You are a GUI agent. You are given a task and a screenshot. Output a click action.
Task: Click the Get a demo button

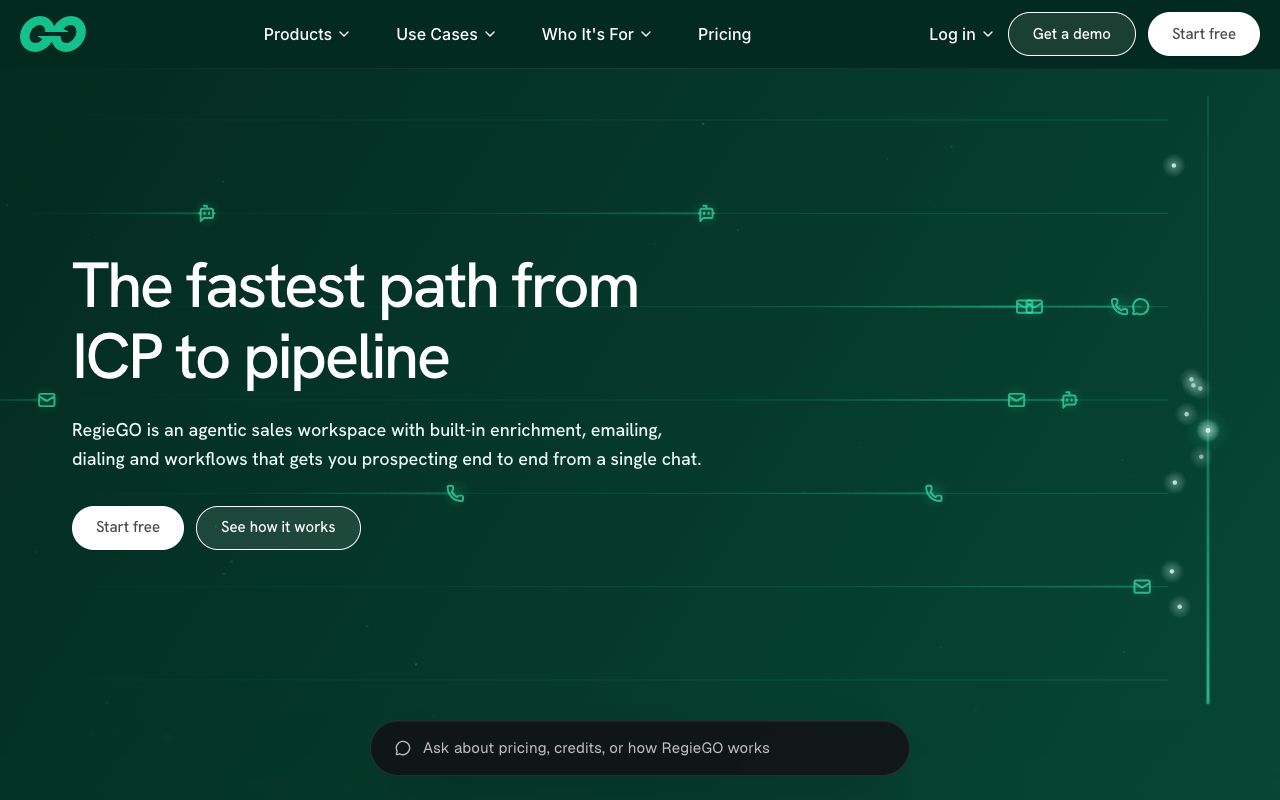tap(1072, 34)
